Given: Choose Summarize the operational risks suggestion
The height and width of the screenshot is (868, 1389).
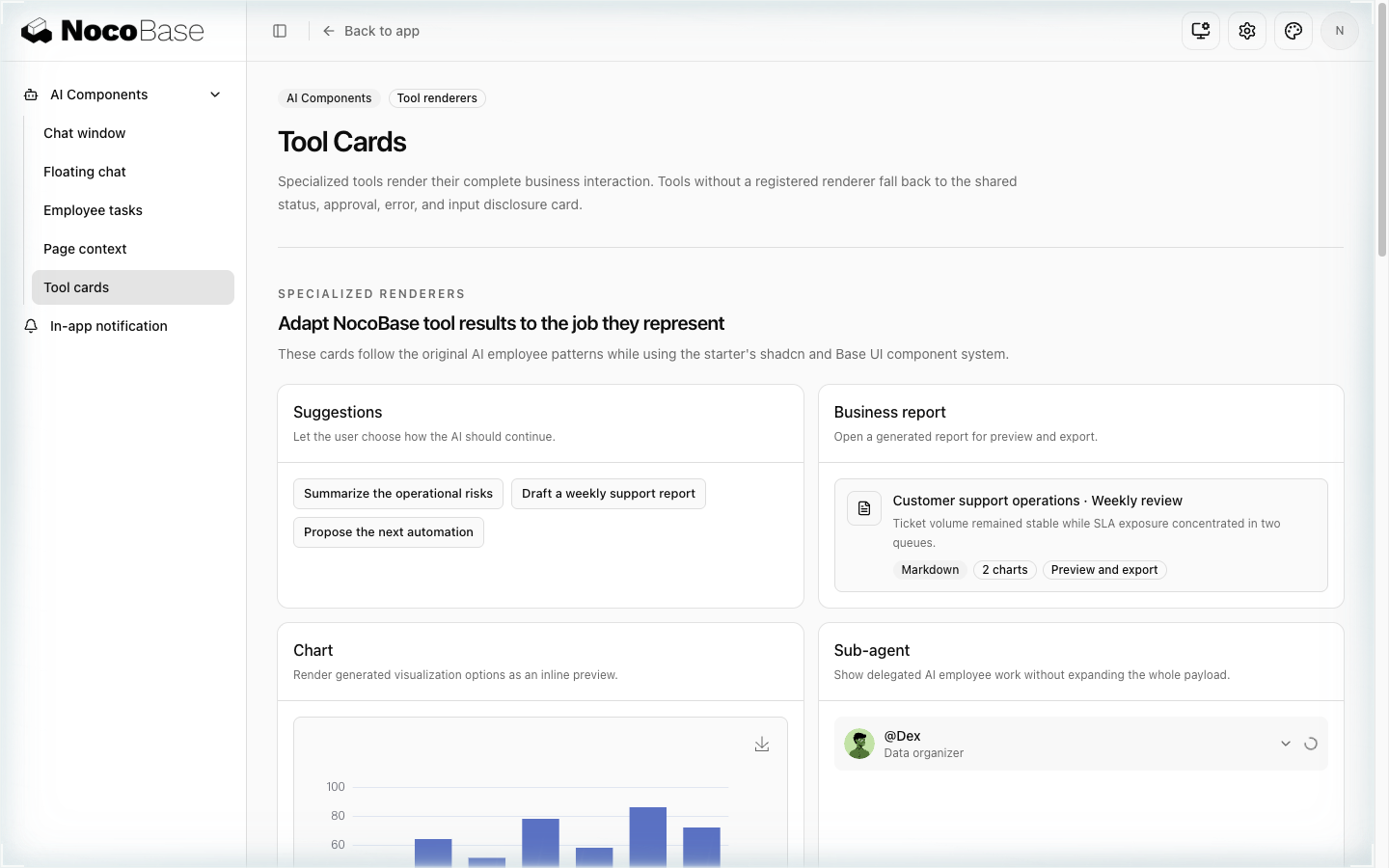Looking at the screenshot, I should click(398, 494).
